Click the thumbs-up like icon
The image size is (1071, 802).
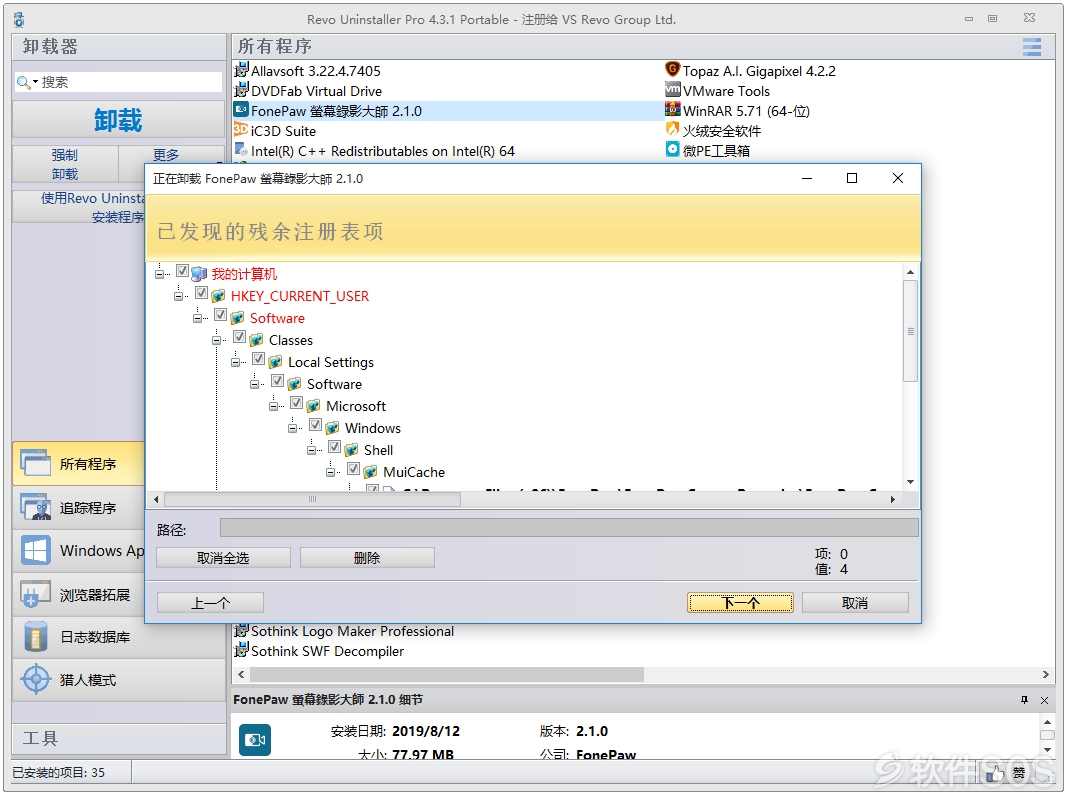[x=996, y=774]
